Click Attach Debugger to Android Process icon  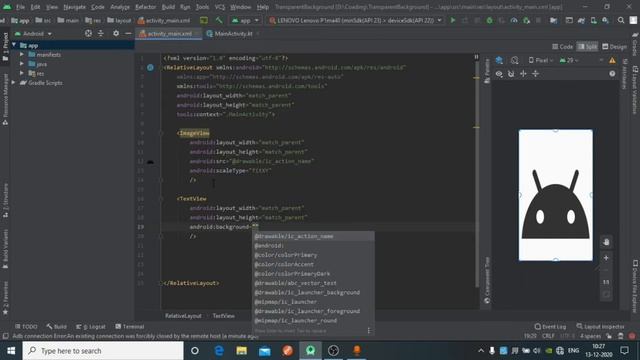click(x=526, y=20)
